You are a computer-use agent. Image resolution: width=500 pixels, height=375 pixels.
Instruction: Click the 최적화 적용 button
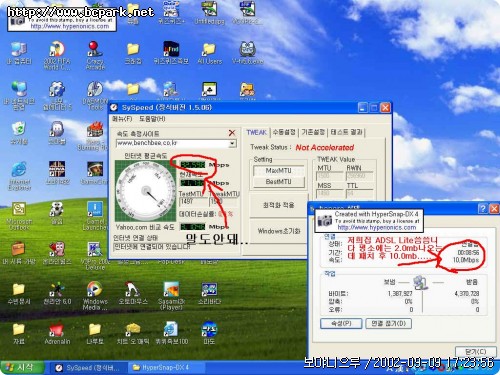(279, 205)
